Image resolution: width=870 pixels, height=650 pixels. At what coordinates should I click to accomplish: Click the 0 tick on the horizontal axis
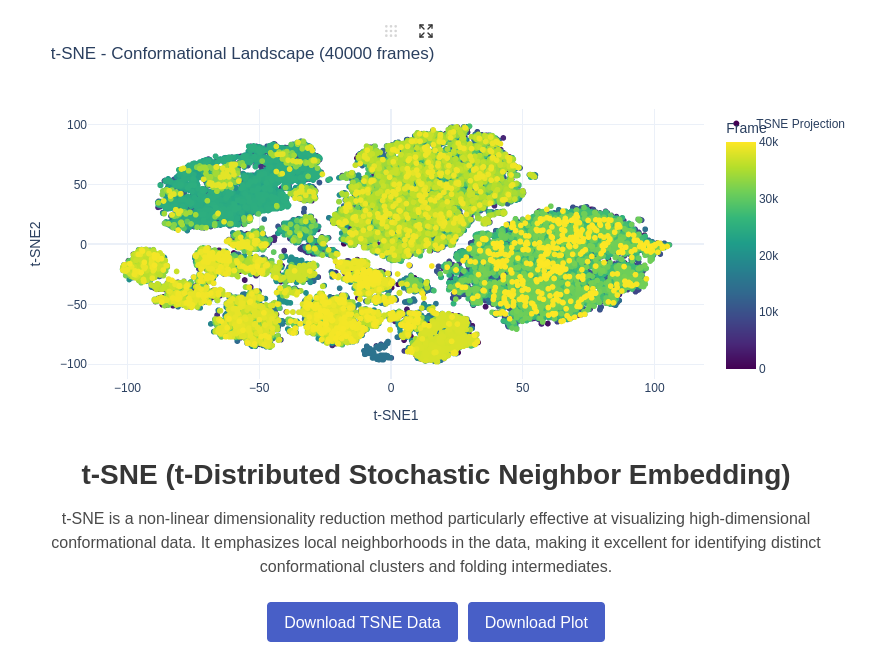click(x=390, y=387)
